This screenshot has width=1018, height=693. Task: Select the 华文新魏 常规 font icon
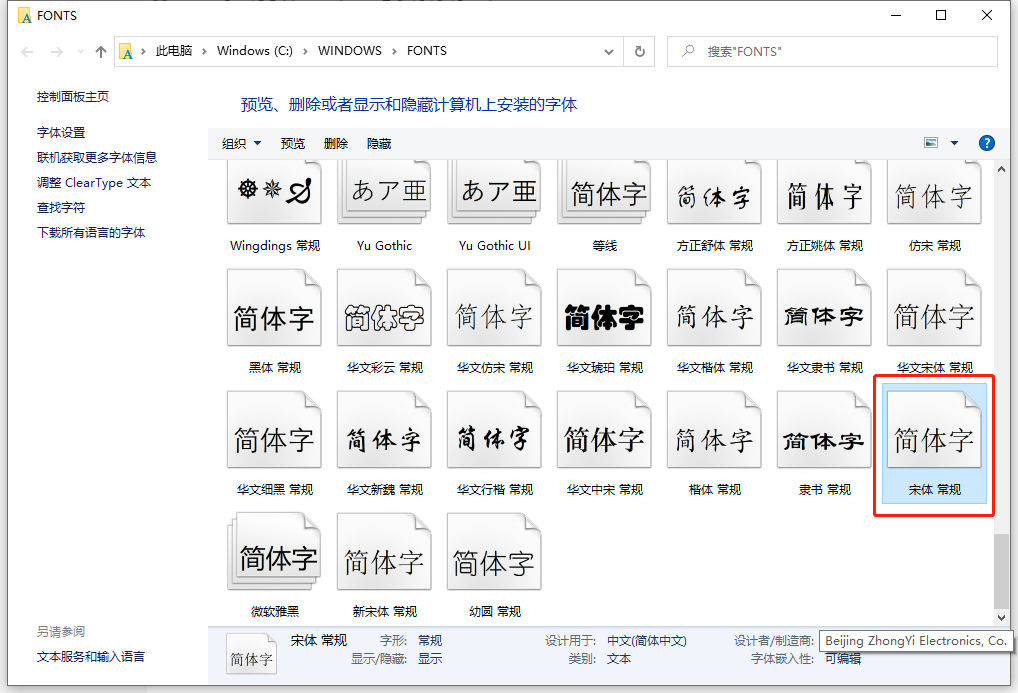384,429
